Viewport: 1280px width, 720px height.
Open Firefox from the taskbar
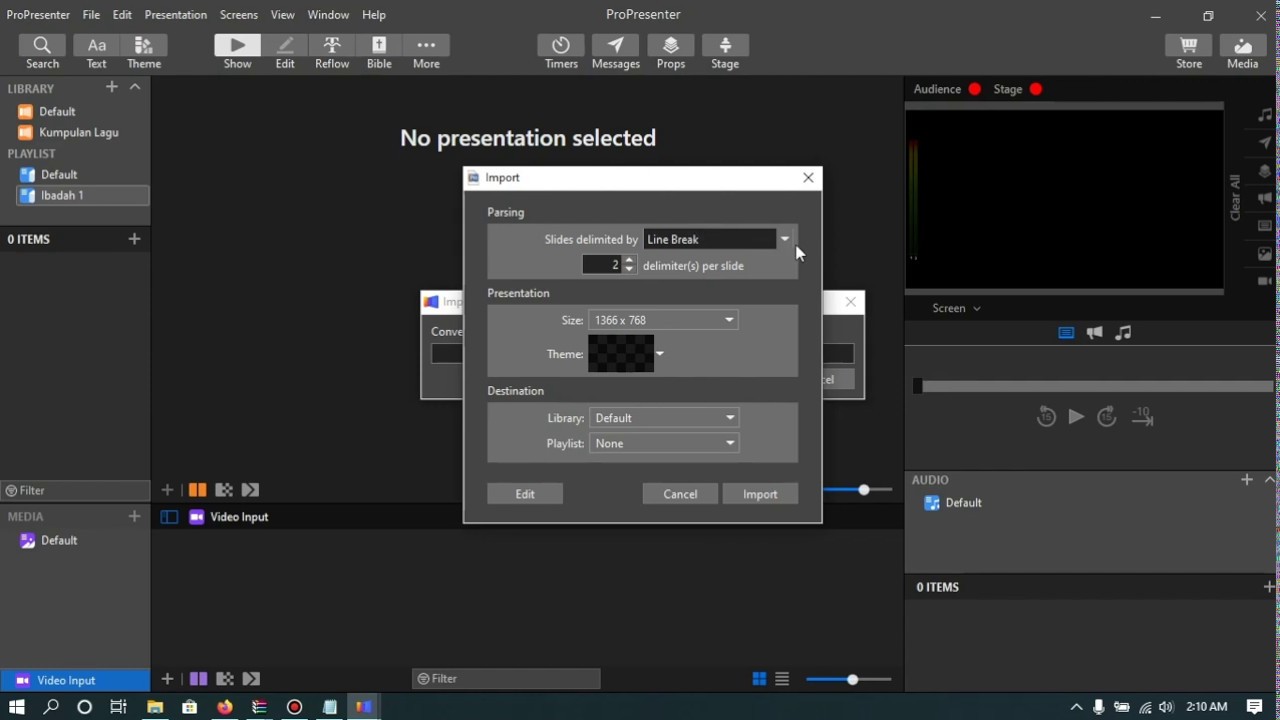224,706
